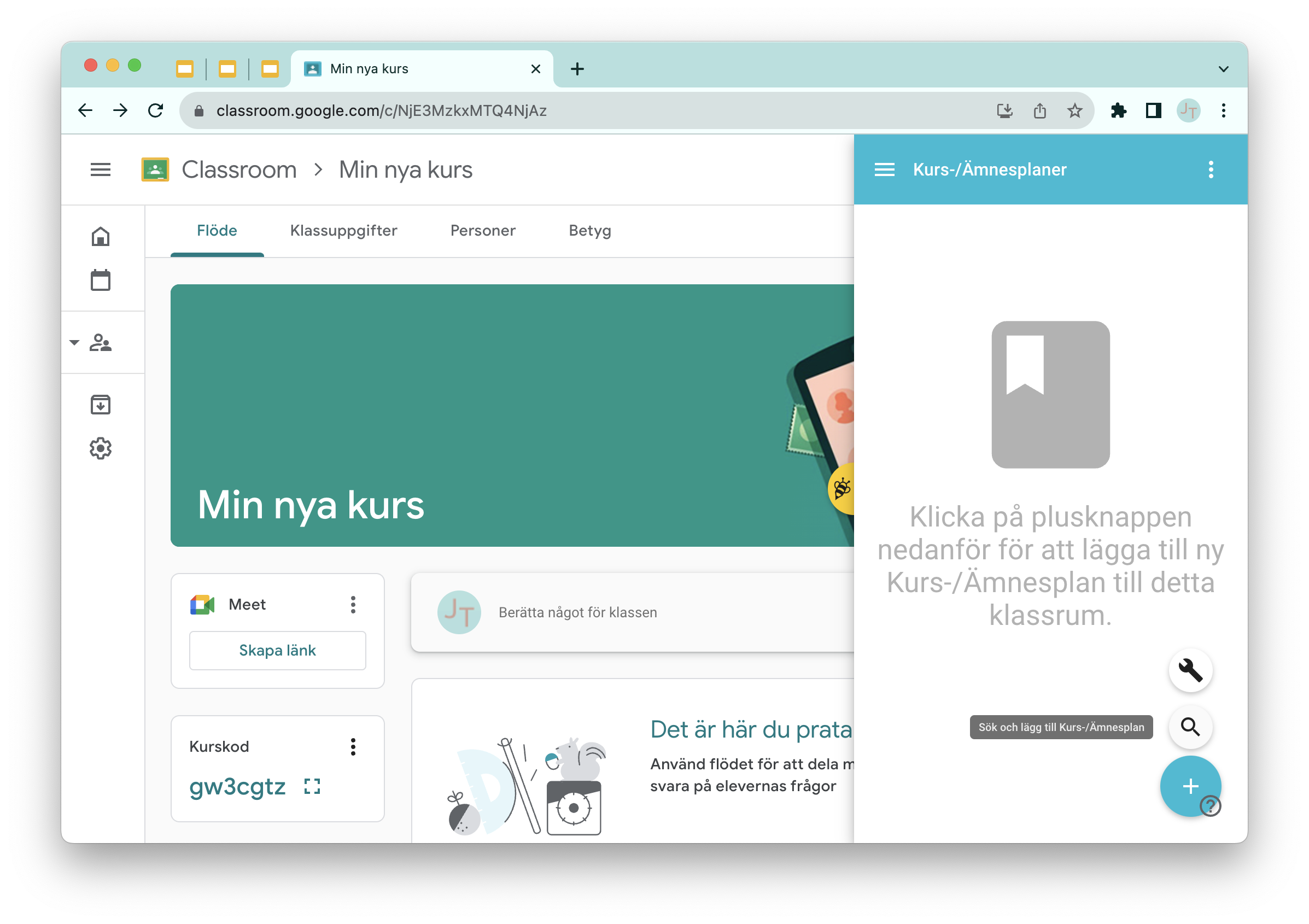Click the home icon in the sidebar

point(101,236)
